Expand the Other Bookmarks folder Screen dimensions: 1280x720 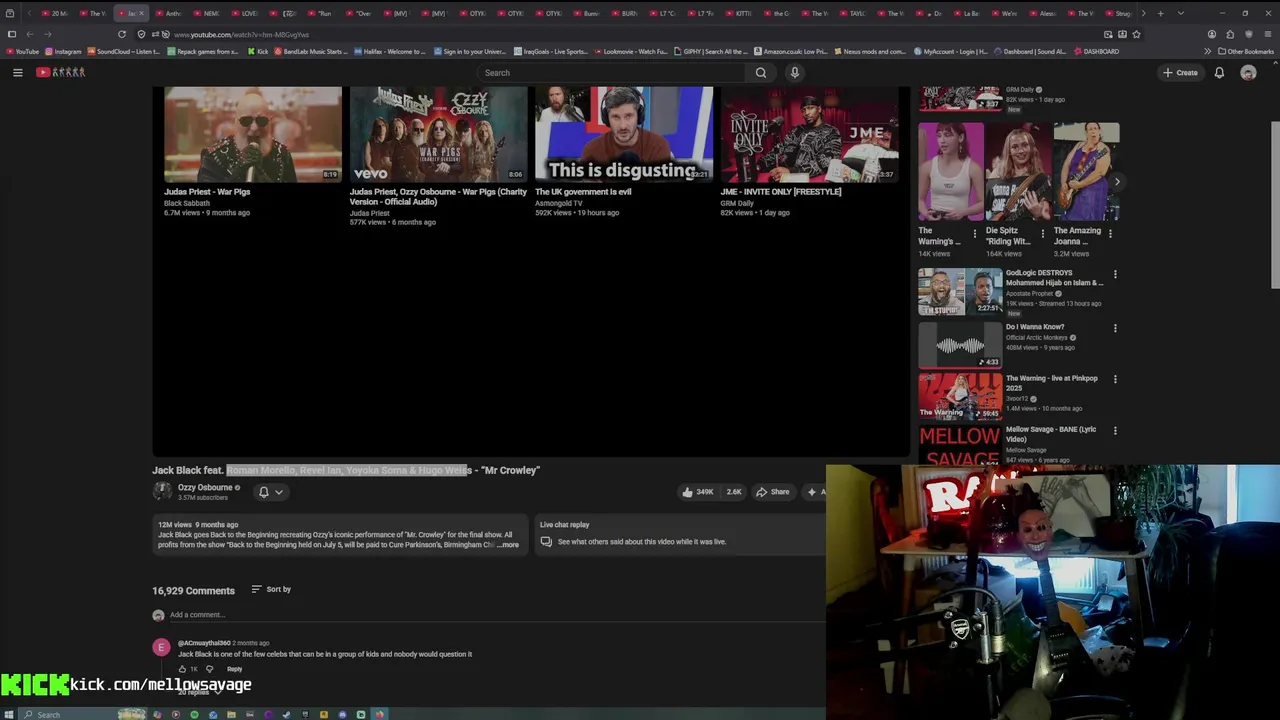coord(1246,51)
